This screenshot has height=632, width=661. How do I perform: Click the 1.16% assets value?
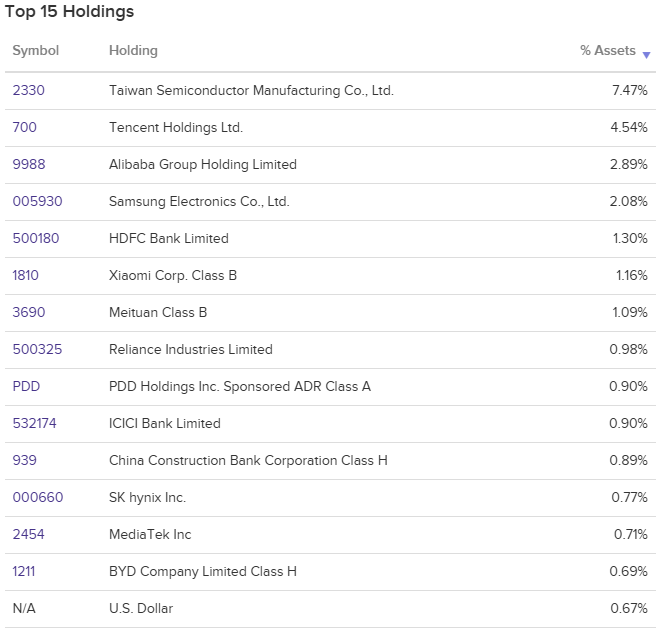632,275
